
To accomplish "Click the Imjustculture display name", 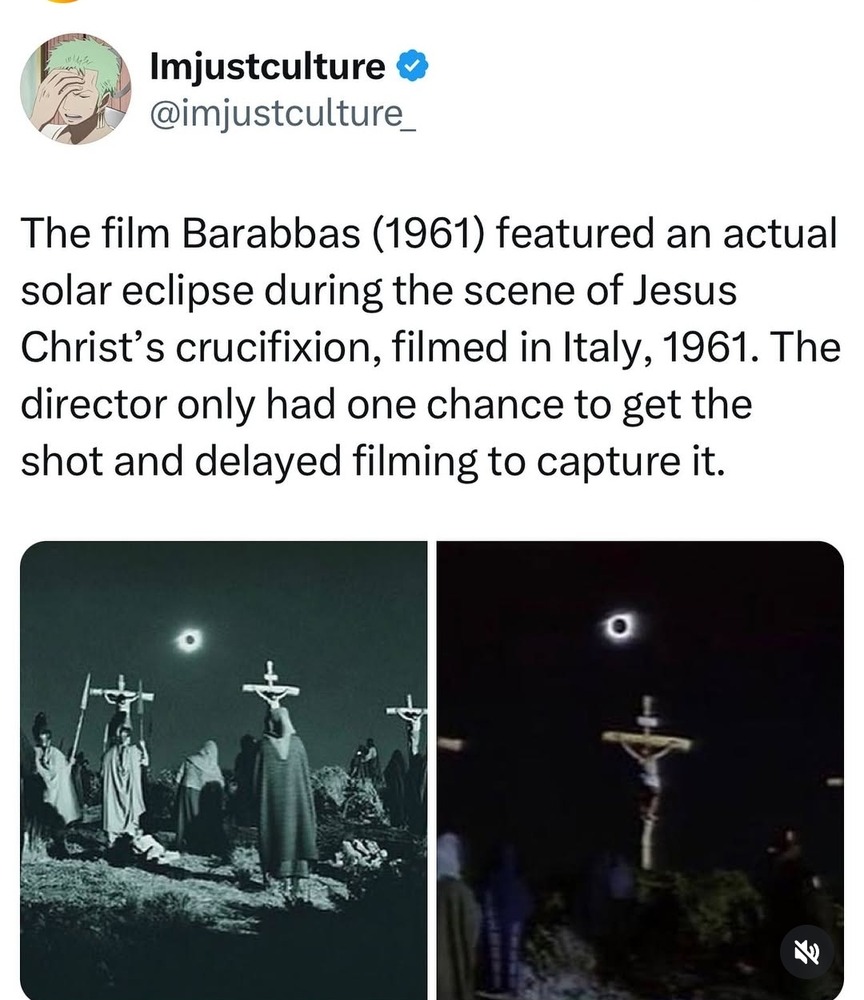I will coord(267,66).
